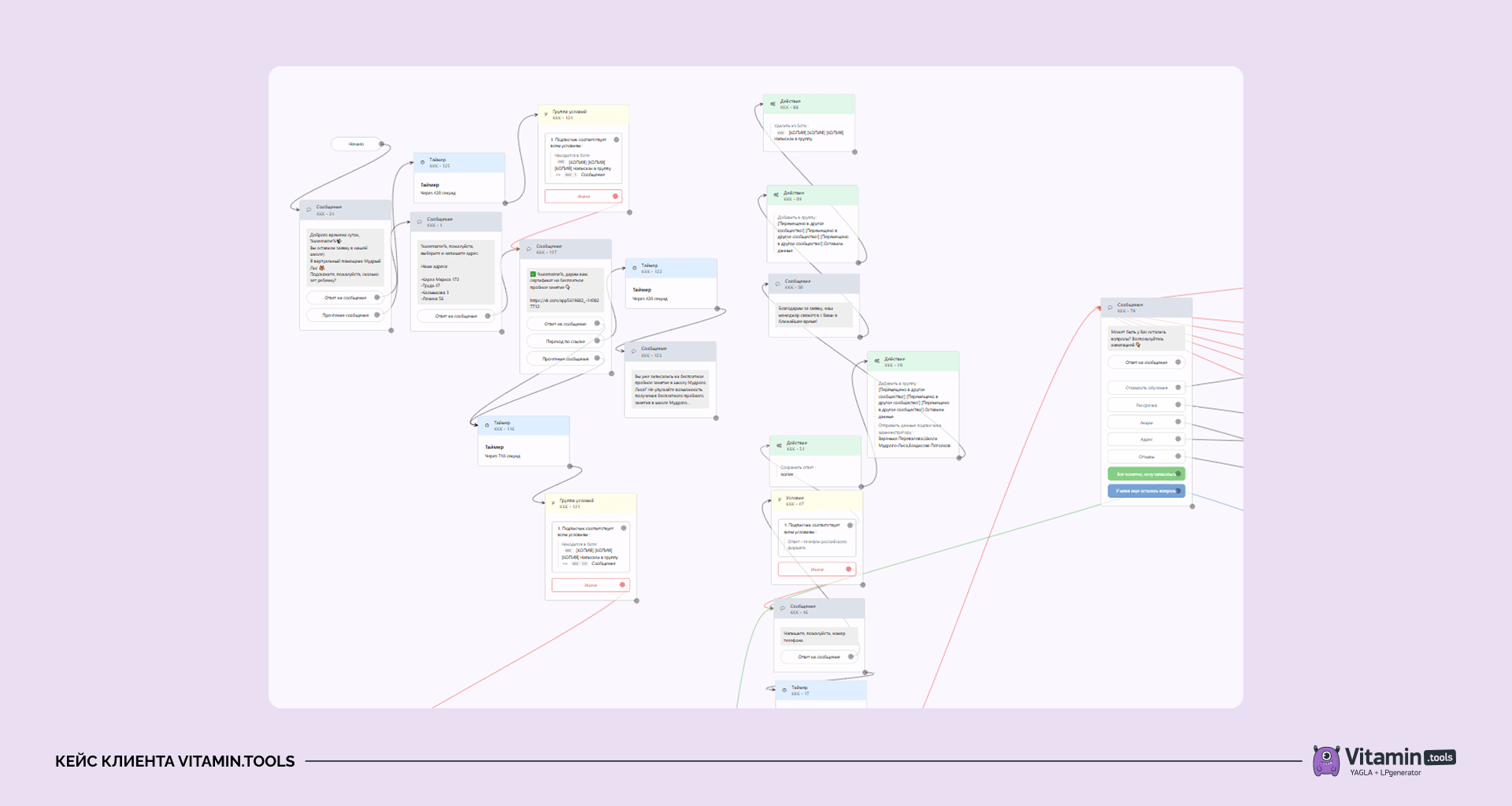Select red "Иначе" branch in ККК-124 group
The image size is (1512, 806).
584,196
